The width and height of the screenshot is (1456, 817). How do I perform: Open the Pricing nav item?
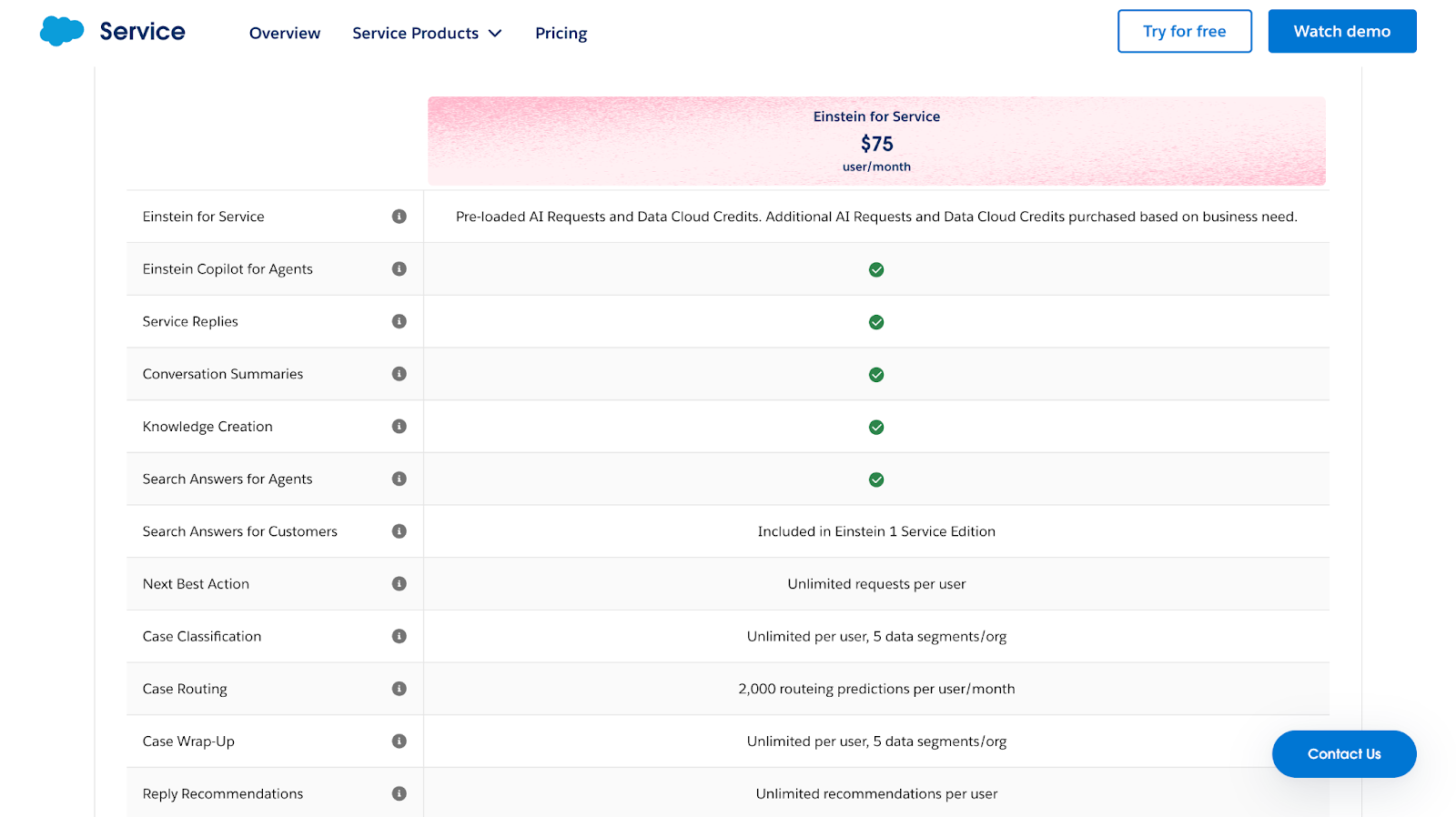pyautogui.click(x=561, y=33)
